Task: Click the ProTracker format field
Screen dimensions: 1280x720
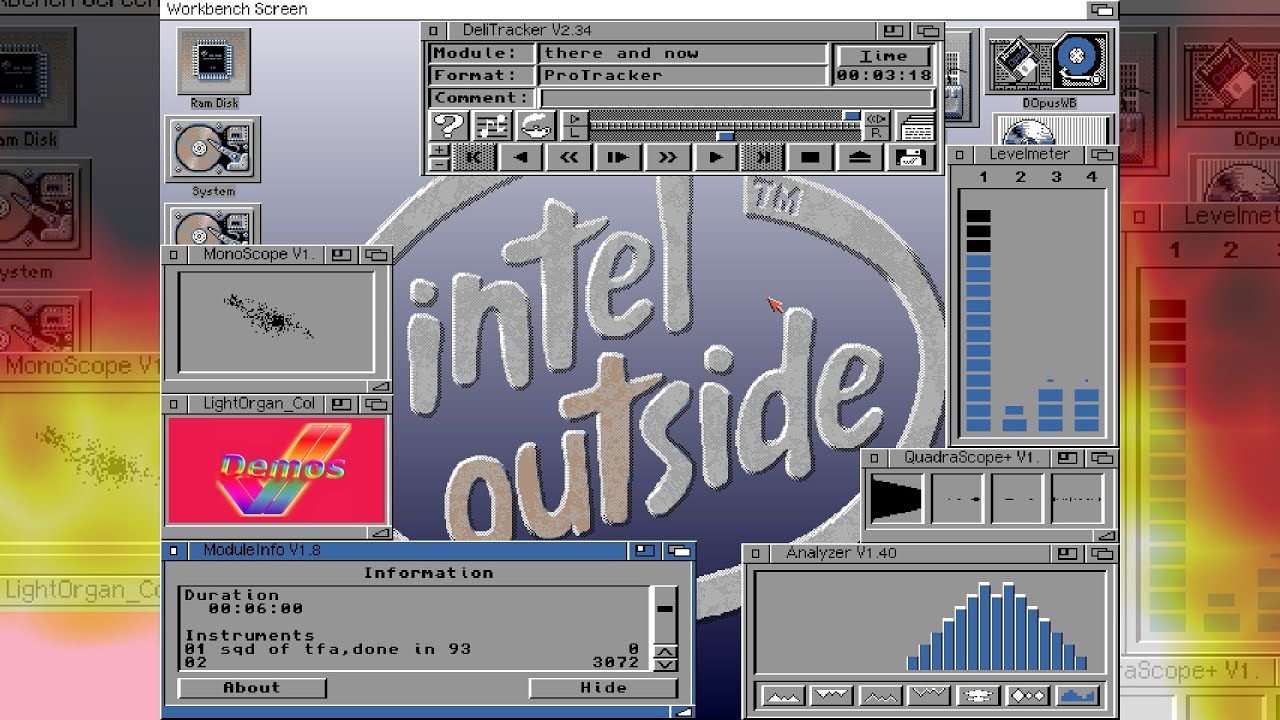Action: coord(683,76)
